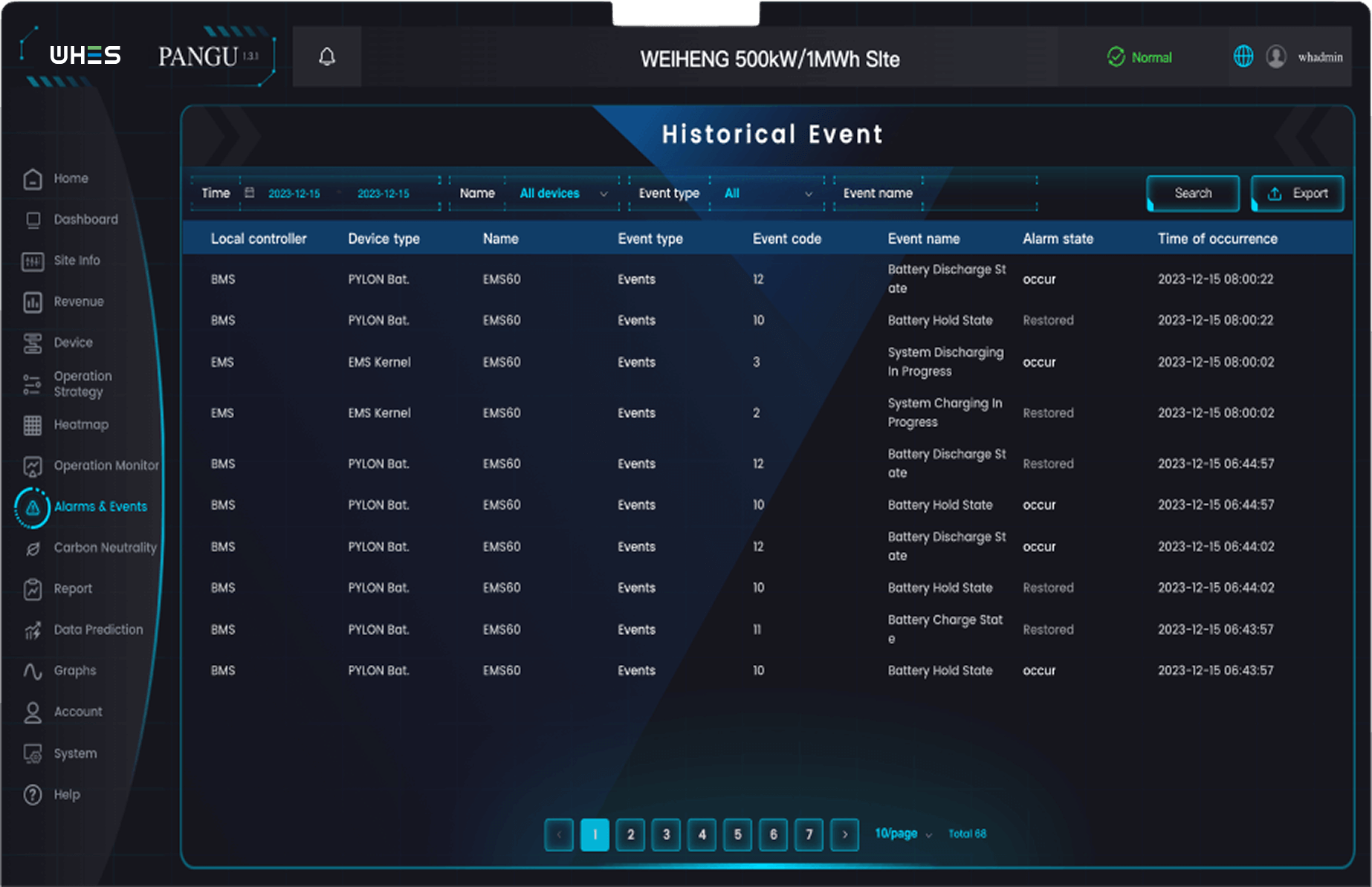
Task: Open the 10/page size dropdown
Action: [903, 834]
